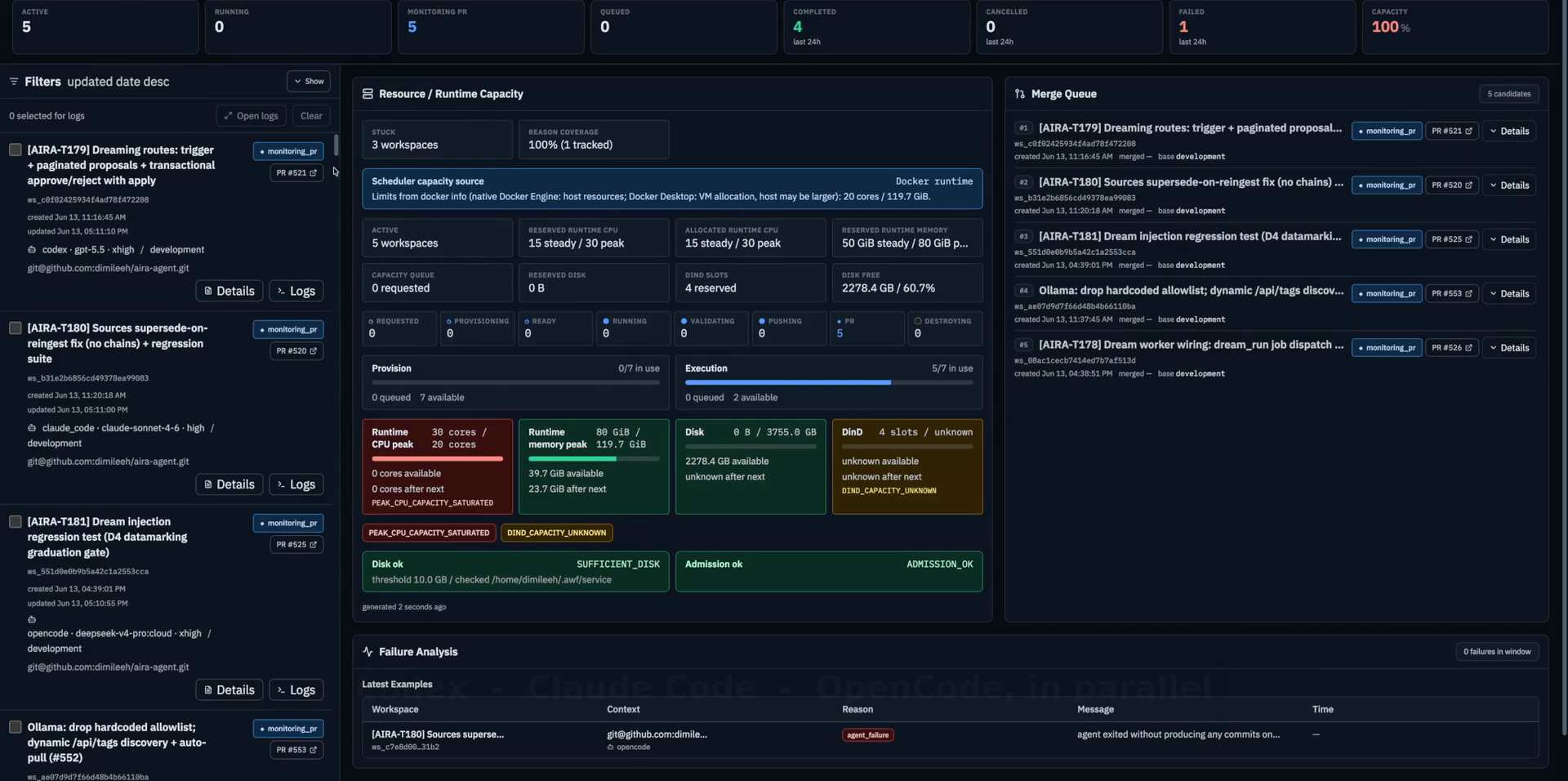Viewport: 1568px width, 781px height.
Task: Select checkbox for AIRA-T181 Dream injection workspace
Action: [x=15, y=521]
